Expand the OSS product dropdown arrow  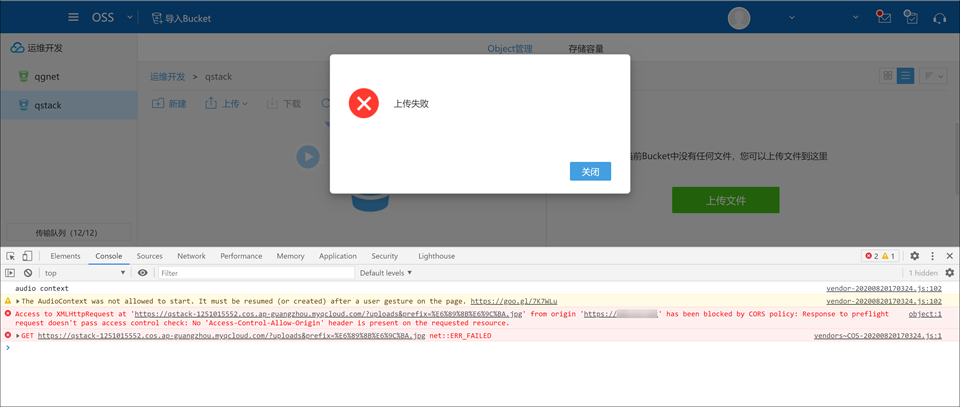tap(130, 17)
